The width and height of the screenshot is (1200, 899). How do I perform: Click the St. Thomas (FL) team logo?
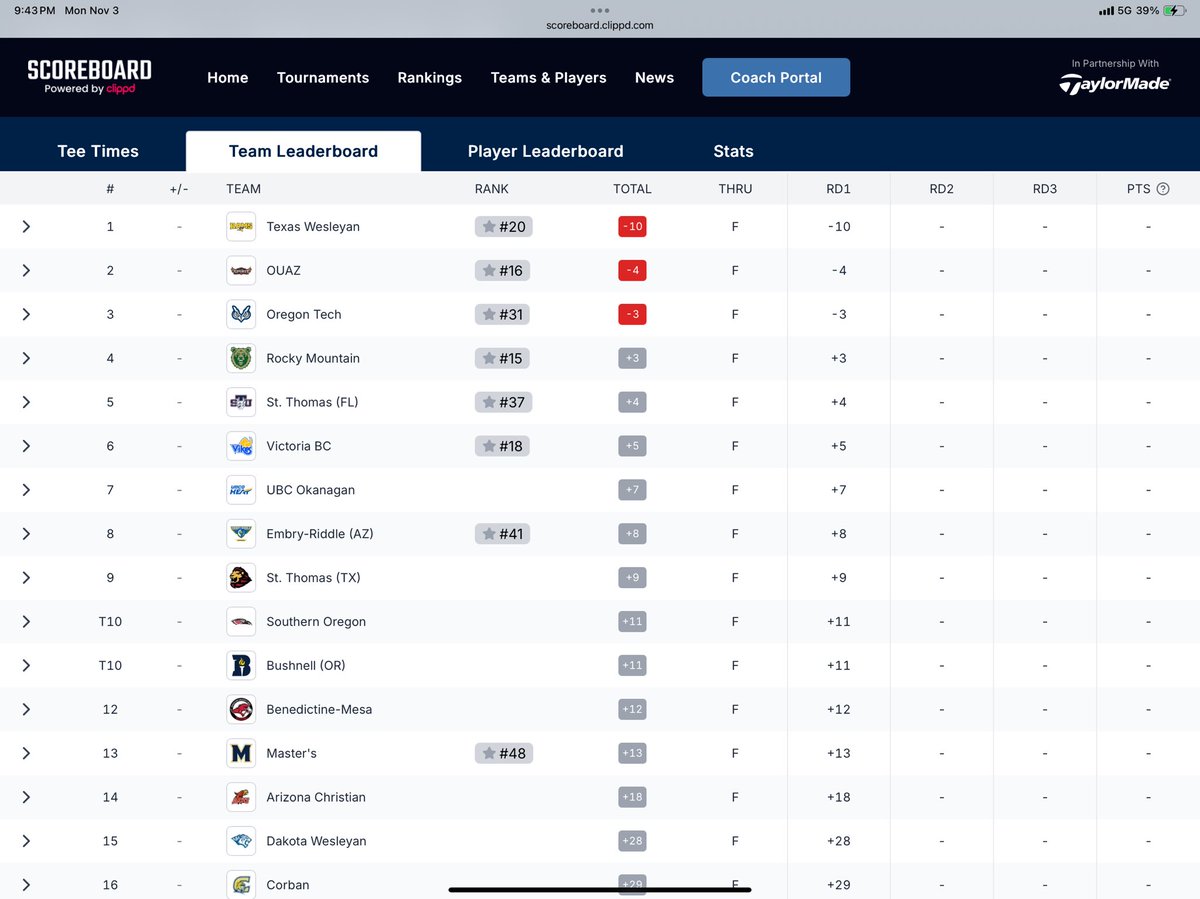(241, 403)
